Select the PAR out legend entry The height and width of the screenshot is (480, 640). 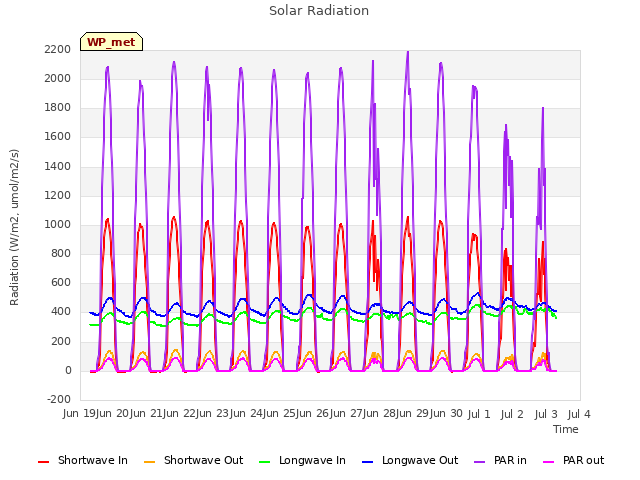coord(573,460)
